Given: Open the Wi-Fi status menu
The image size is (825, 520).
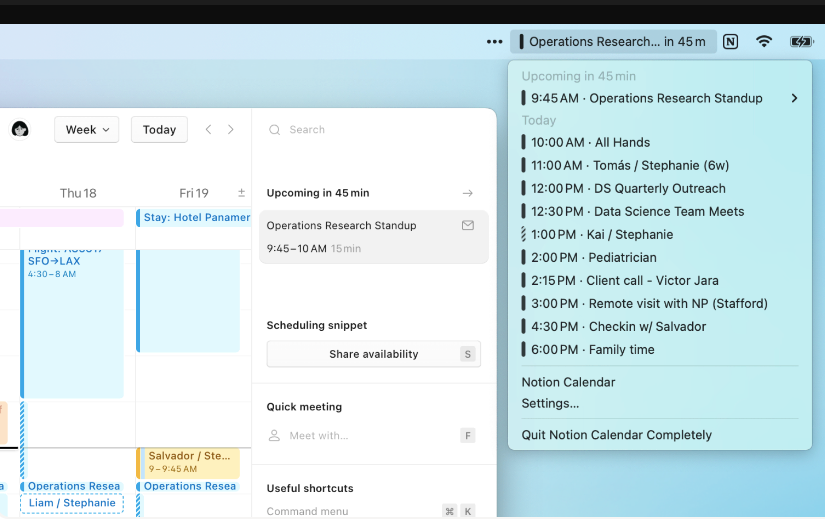Looking at the screenshot, I should [764, 42].
